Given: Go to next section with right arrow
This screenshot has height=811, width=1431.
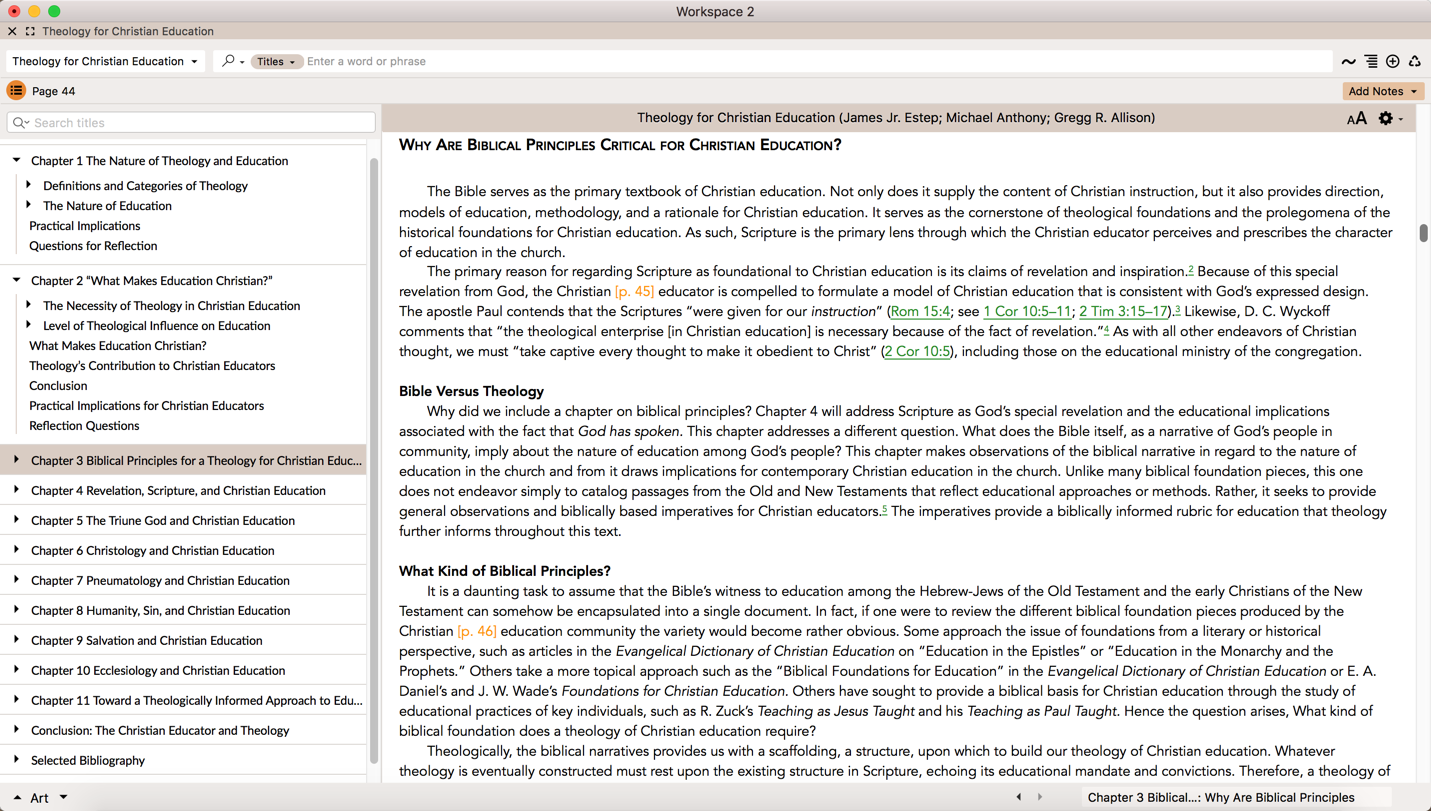Looking at the screenshot, I should (1040, 797).
